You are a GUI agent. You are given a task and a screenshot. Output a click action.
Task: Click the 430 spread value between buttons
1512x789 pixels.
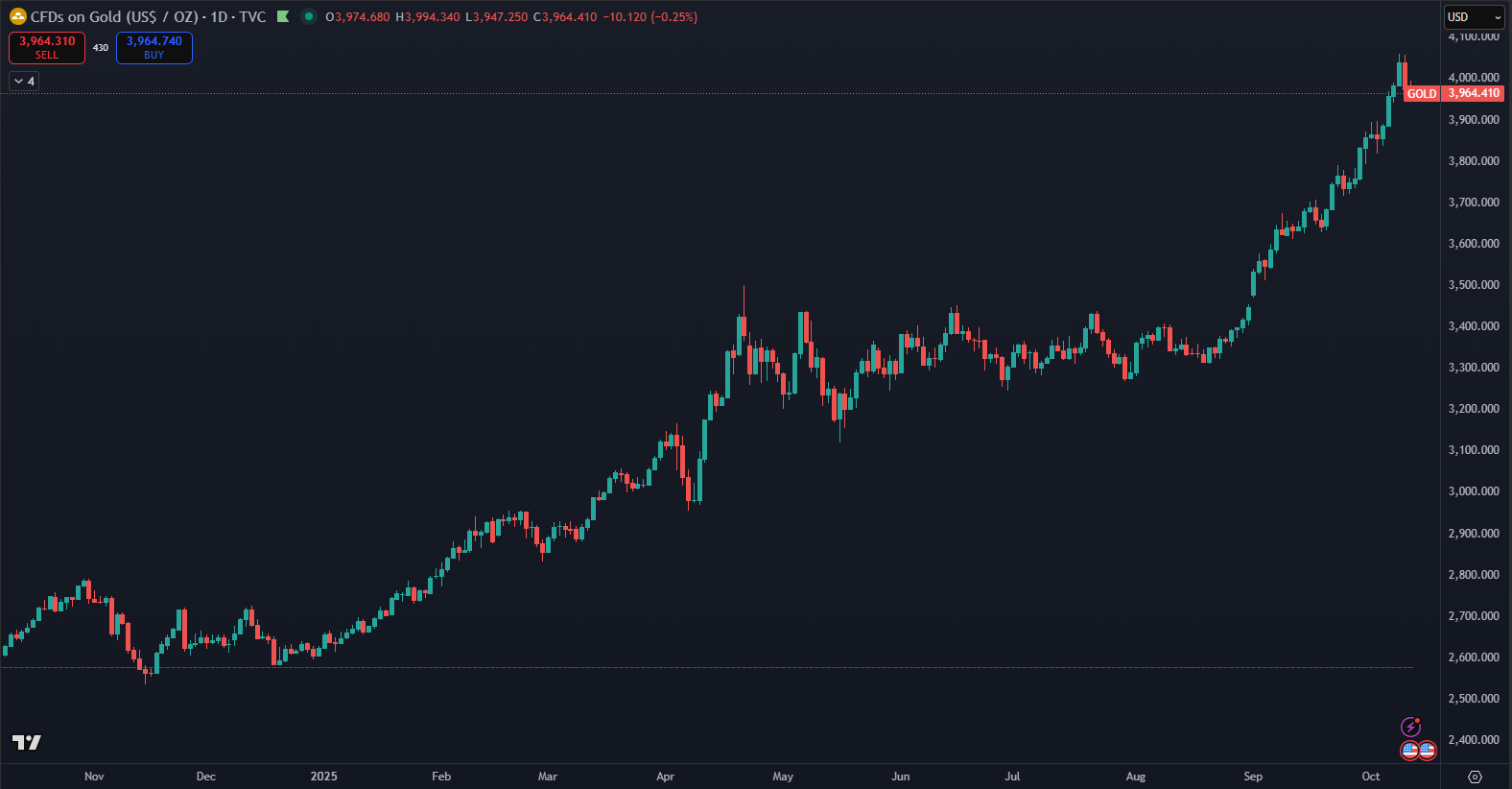coord(101,48)
